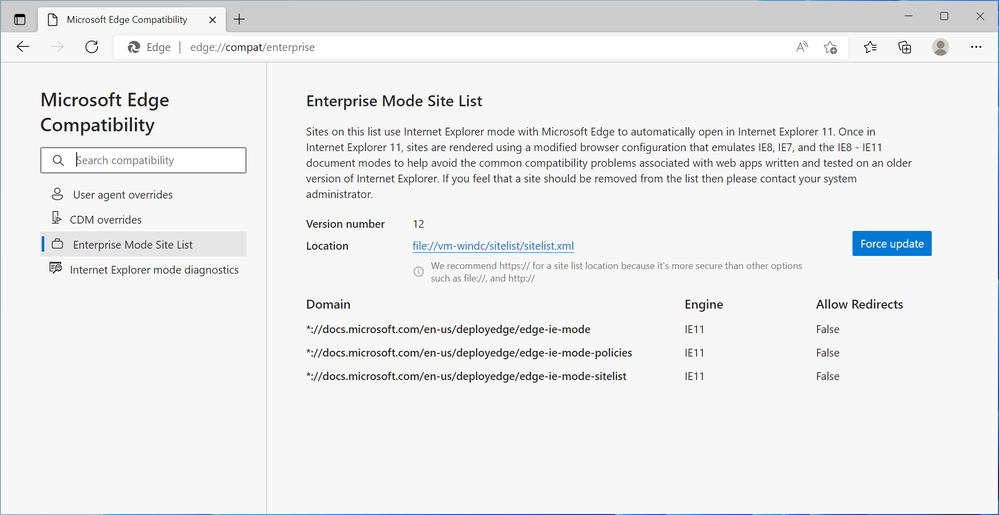Screen dimensions: 999x515
Task: Open the Favorites list icon
Action: point(870,47)
